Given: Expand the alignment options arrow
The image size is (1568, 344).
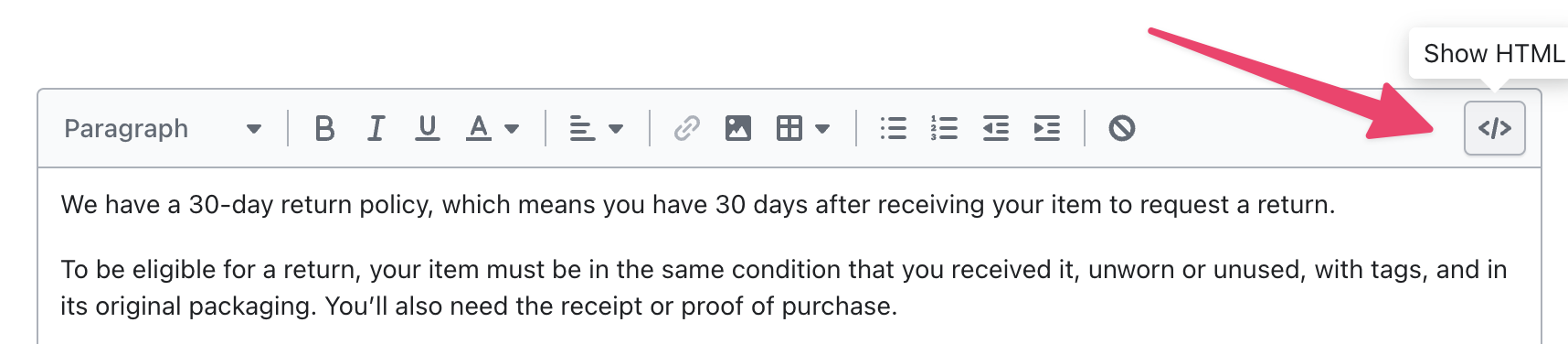Looking at the screenshot, I should (616, 129).
